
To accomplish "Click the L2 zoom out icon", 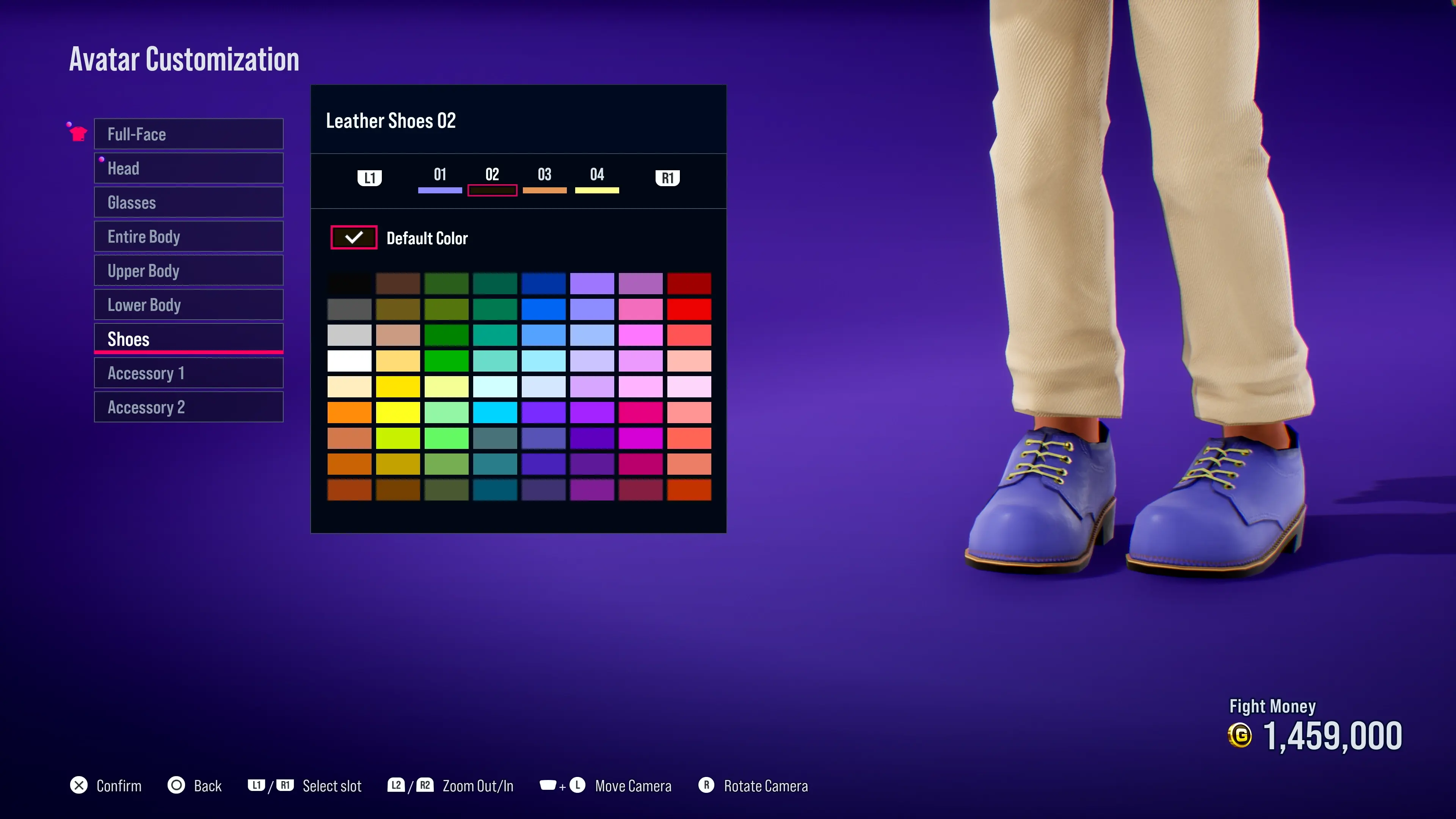I will tap(395, 786).
